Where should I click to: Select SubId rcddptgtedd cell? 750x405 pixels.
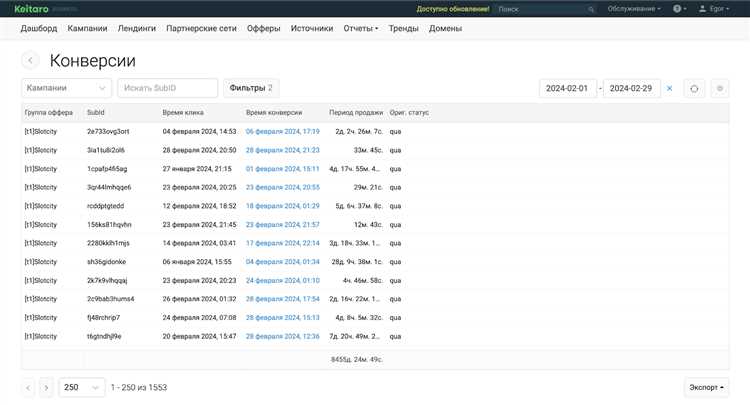[105, 206]
